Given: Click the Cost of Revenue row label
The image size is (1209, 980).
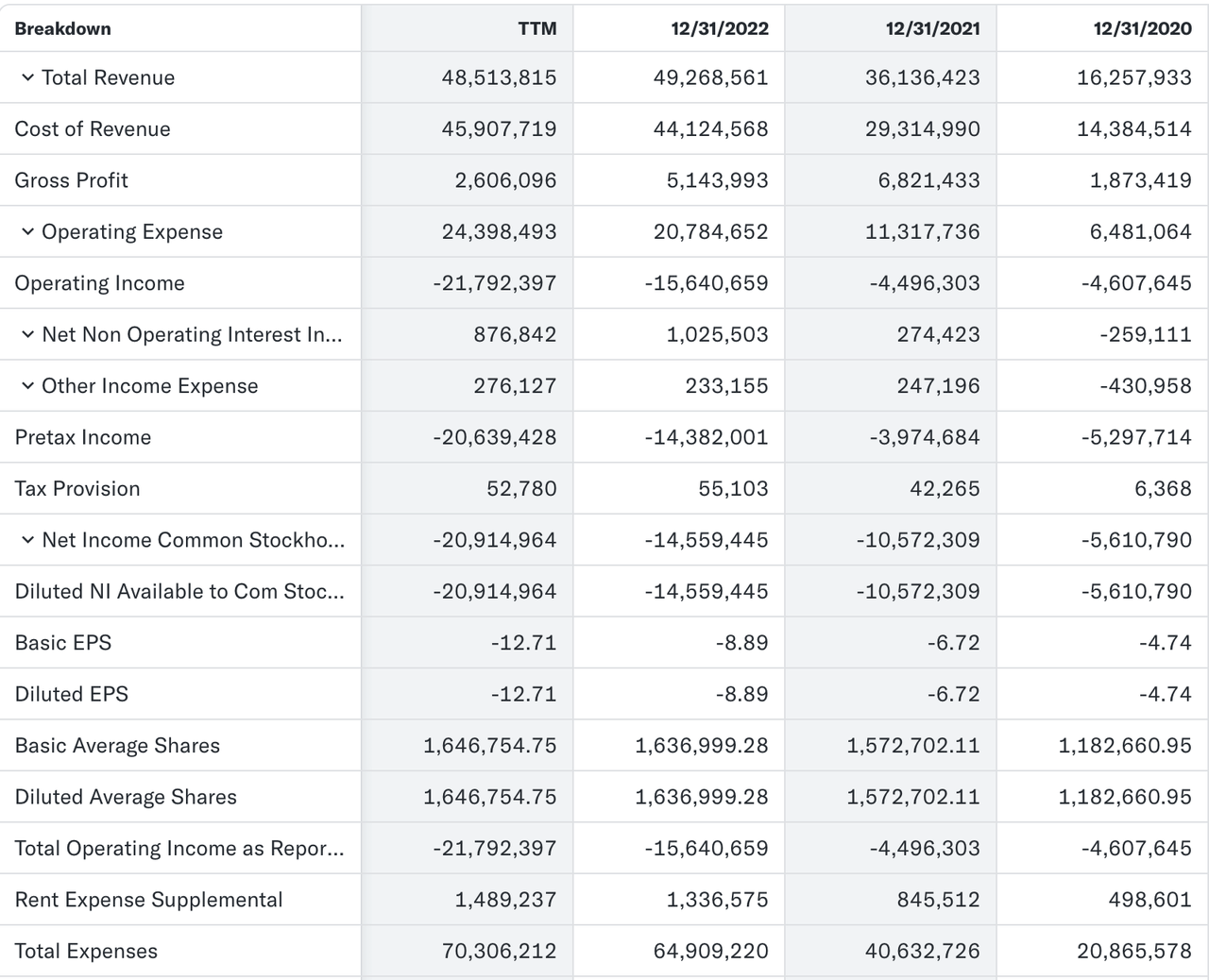Looking at the screenshot, I should [93, 129].
